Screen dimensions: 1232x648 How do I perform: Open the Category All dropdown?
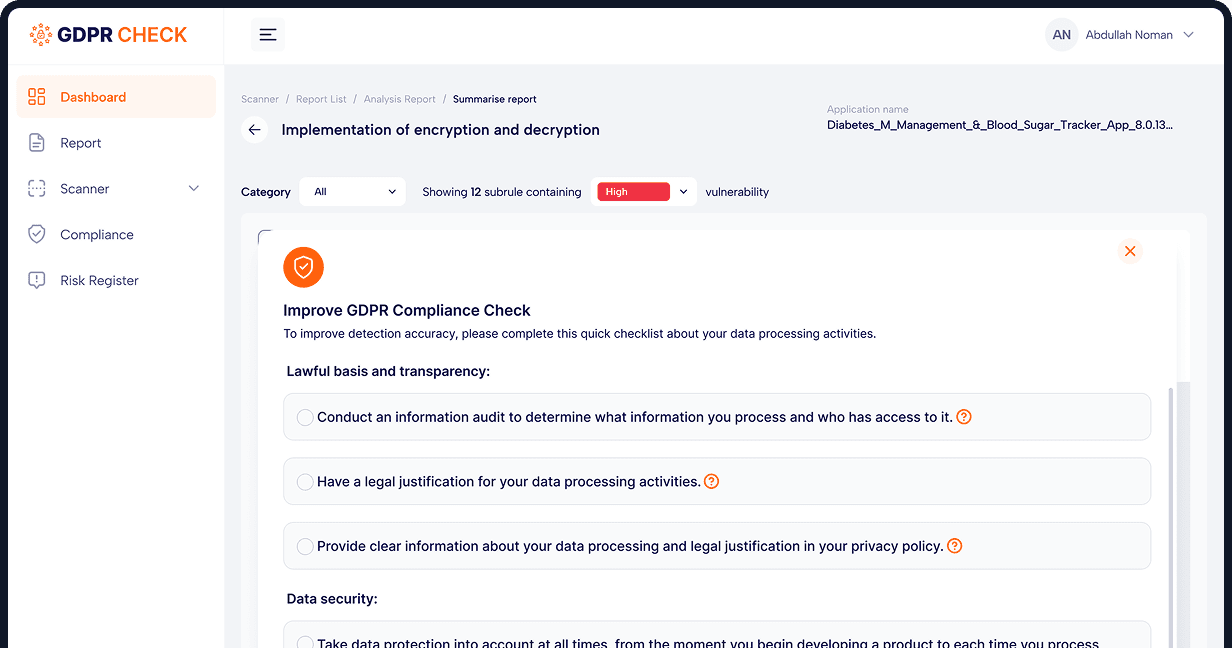coord(352,191)
